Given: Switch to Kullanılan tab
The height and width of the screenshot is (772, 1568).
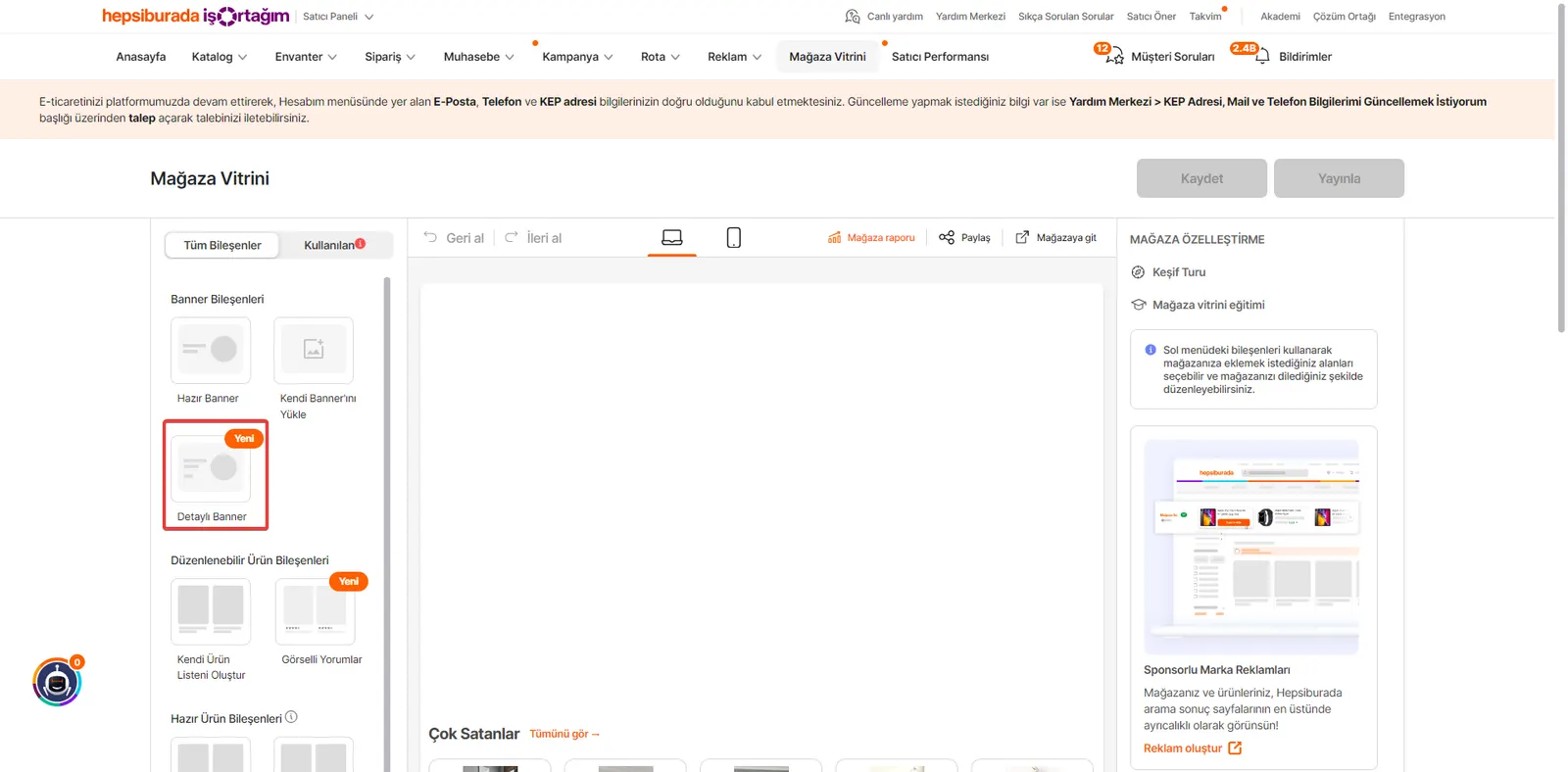Looking at the screenshot, I should point(335,245).
